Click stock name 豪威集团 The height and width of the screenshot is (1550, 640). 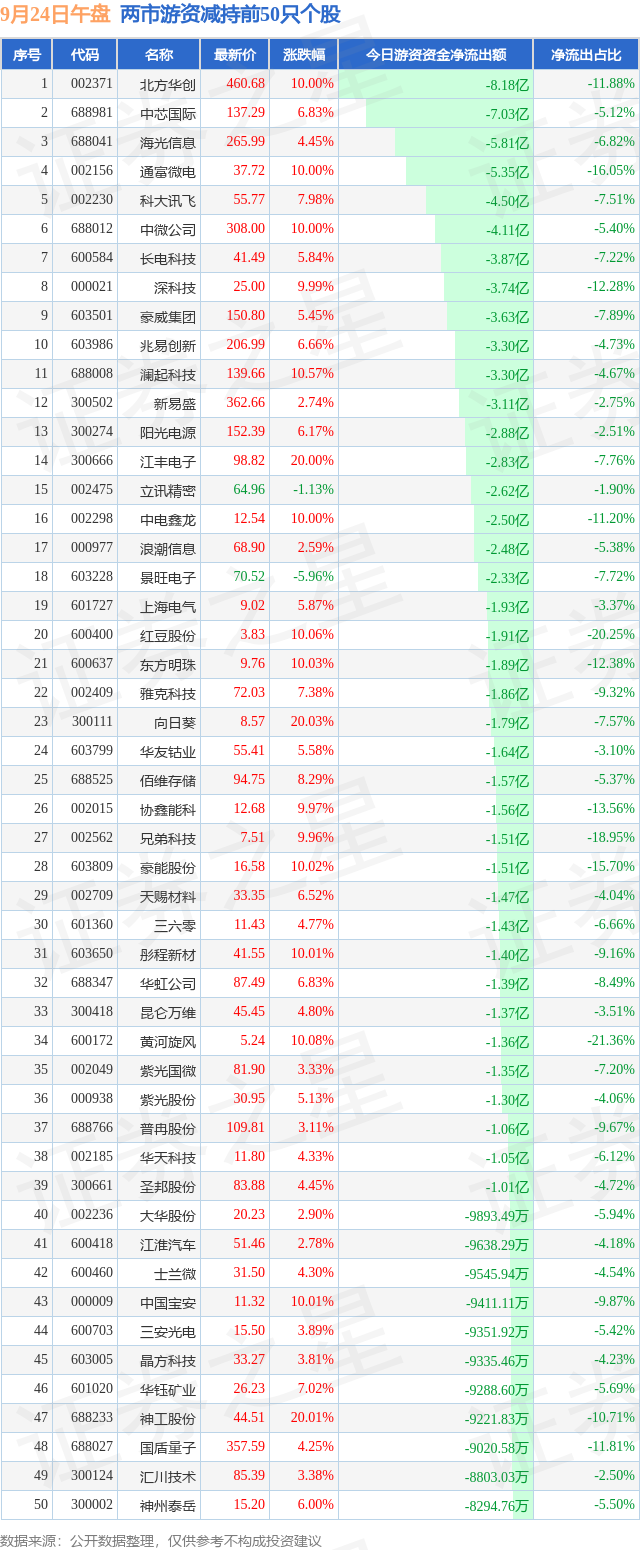tap(169, 316)
